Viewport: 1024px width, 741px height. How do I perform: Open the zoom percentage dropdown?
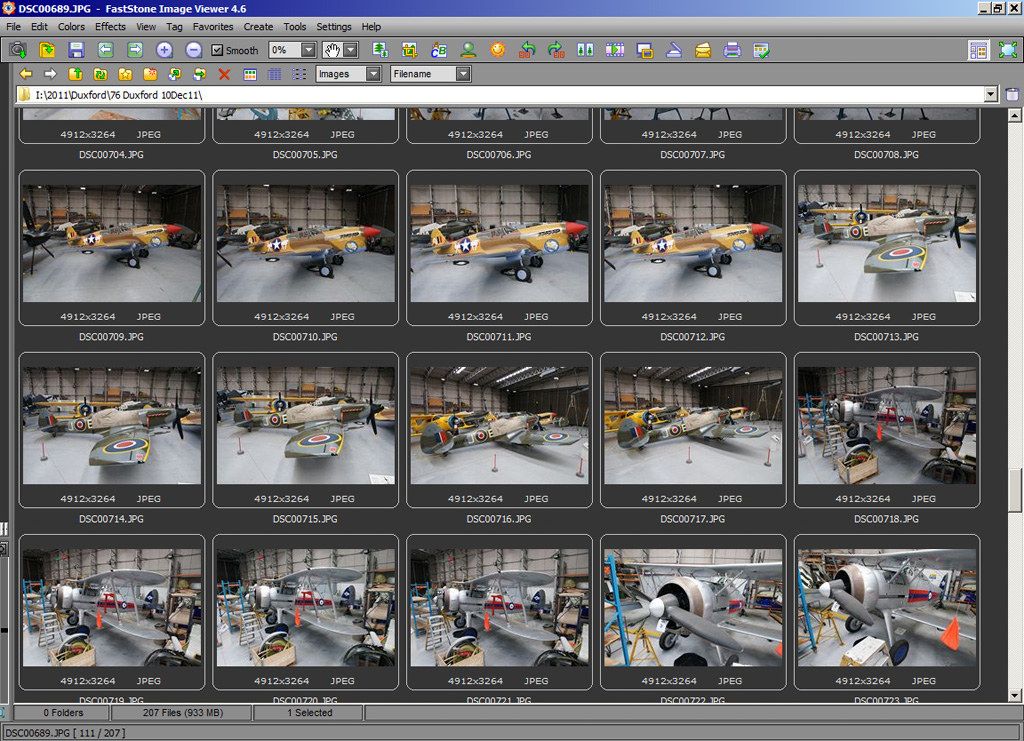click(308, 50)
